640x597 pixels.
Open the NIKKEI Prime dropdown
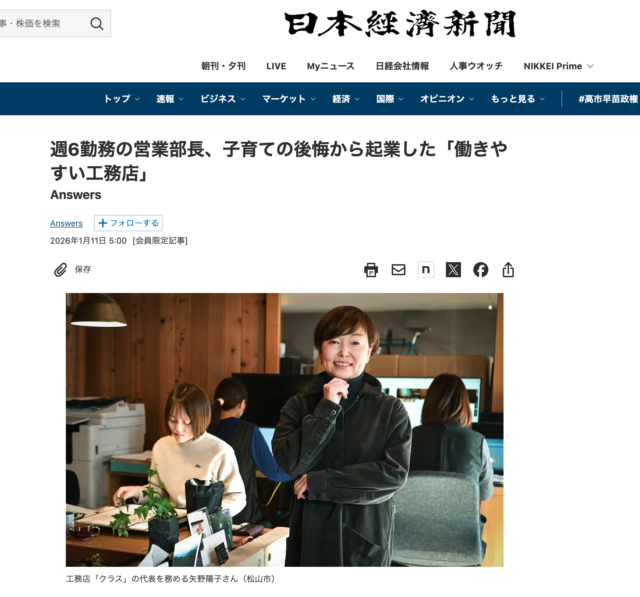pyautogui.click(x=558, y=66)
